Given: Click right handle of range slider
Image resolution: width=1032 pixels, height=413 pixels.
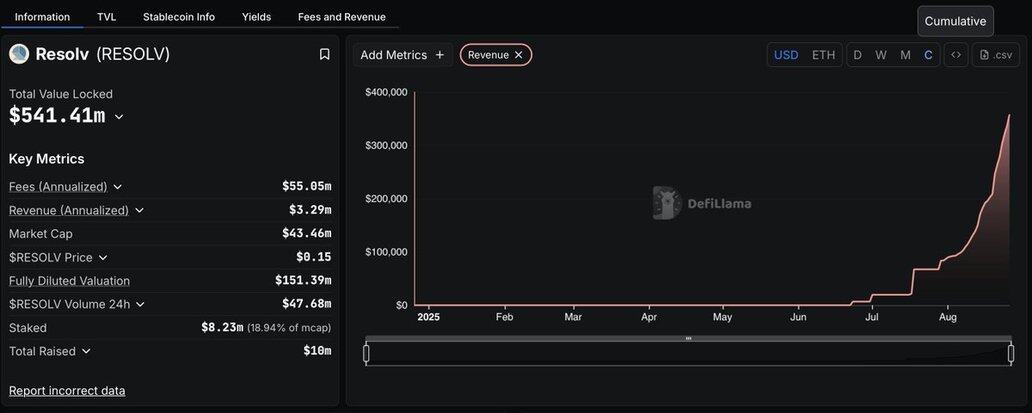Looking at the screenshot, I should 1011,354.
